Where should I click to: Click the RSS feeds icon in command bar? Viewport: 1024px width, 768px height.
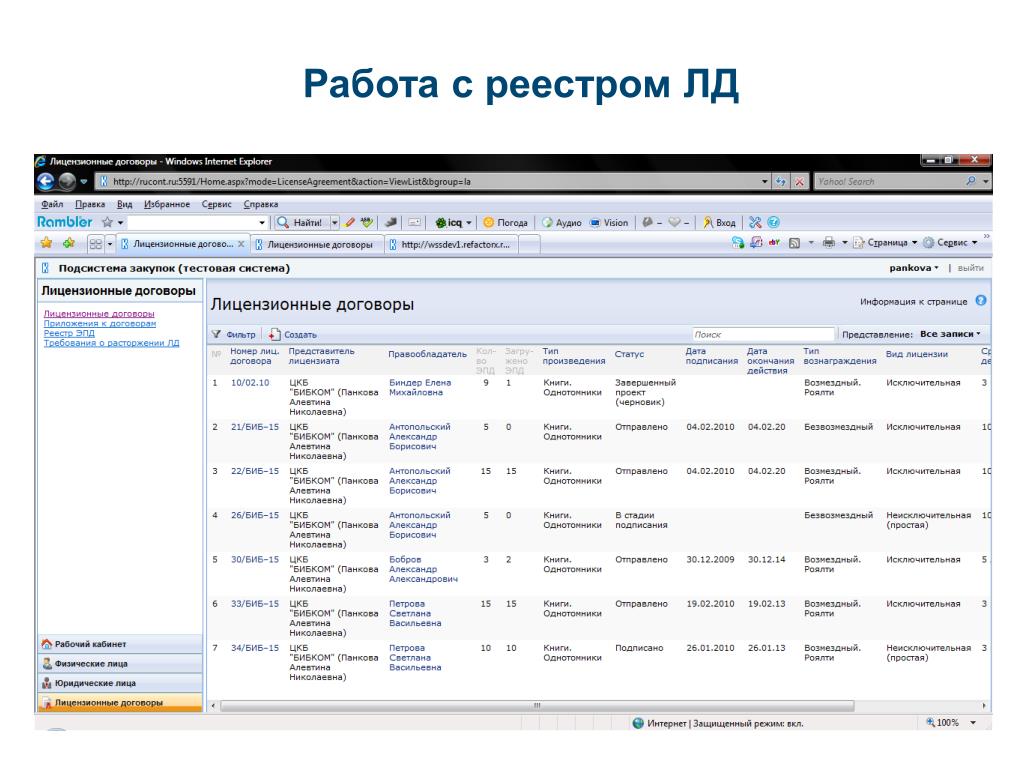[x=794, y=243]
